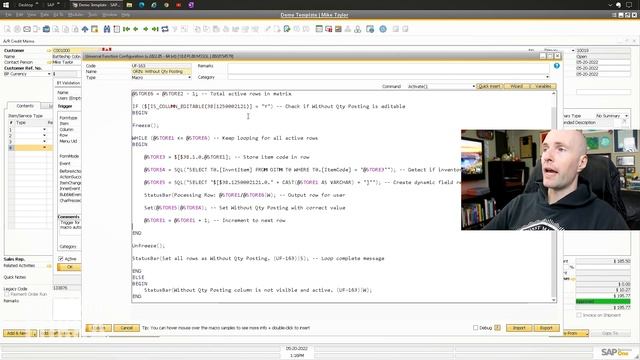Open the Category dropdown in configuration dialog

(547, 77)
